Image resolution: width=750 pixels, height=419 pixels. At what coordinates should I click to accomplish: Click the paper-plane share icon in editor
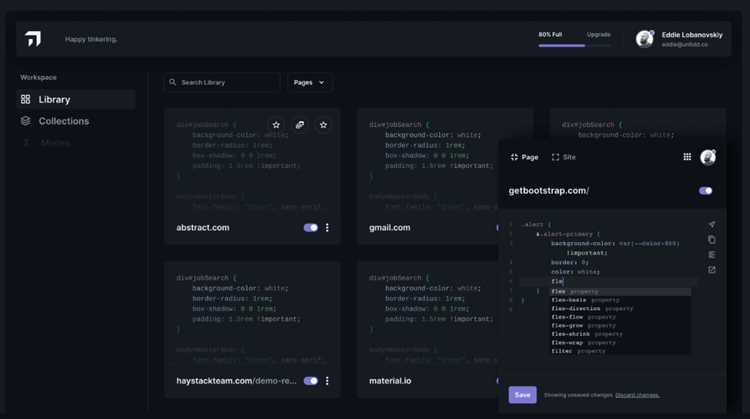click(x=712, y=224)
